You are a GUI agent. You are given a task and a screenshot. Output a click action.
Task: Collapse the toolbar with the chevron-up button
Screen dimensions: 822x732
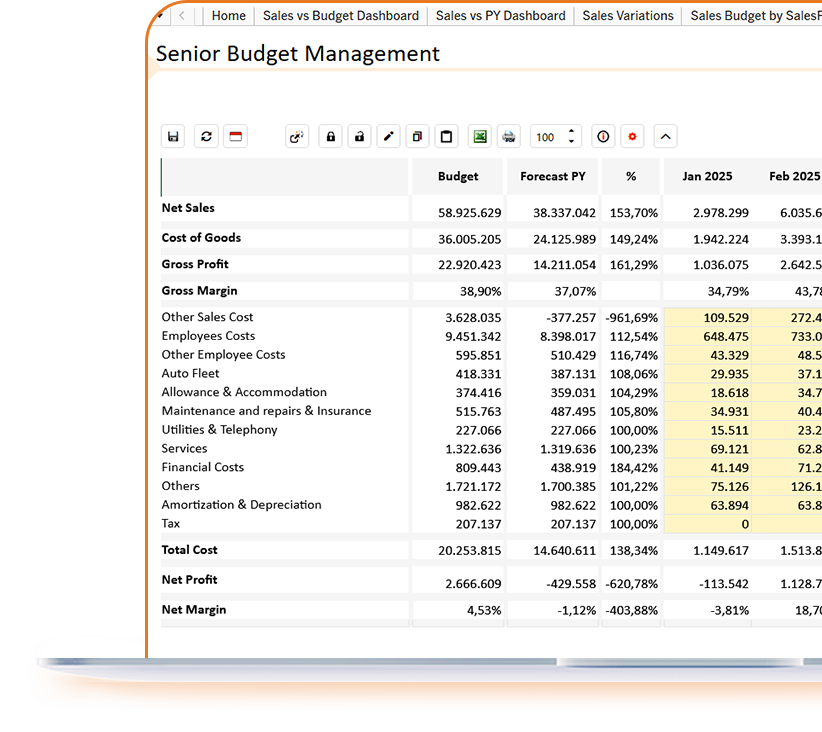(666, 137)
